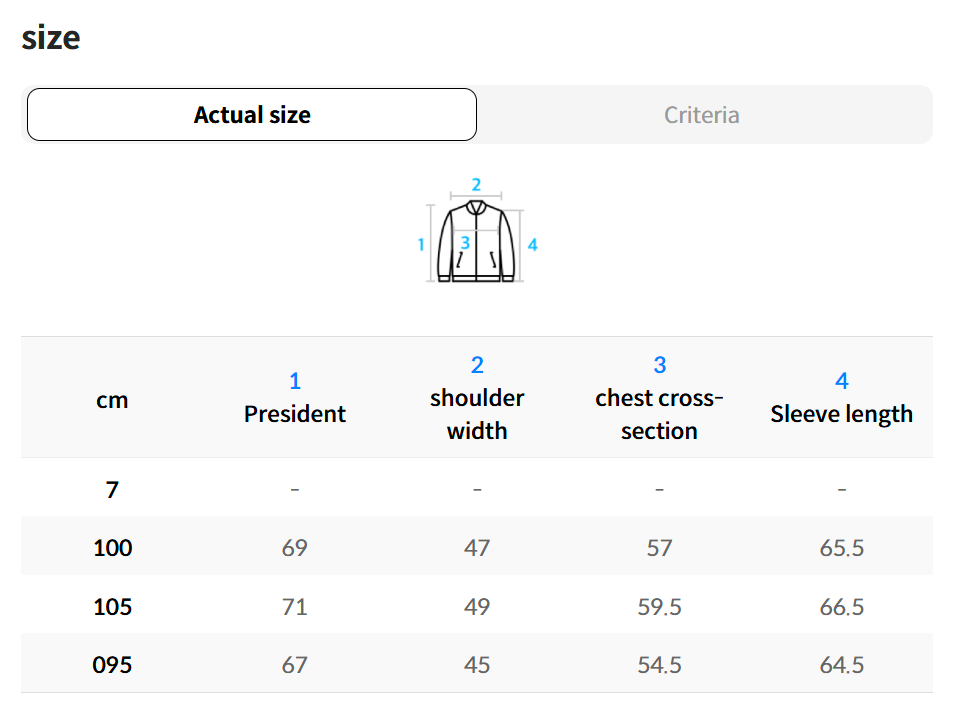Click the number 1 left of the jacket
The width and height of the screenshot is (961, 720).
(421, 245)
